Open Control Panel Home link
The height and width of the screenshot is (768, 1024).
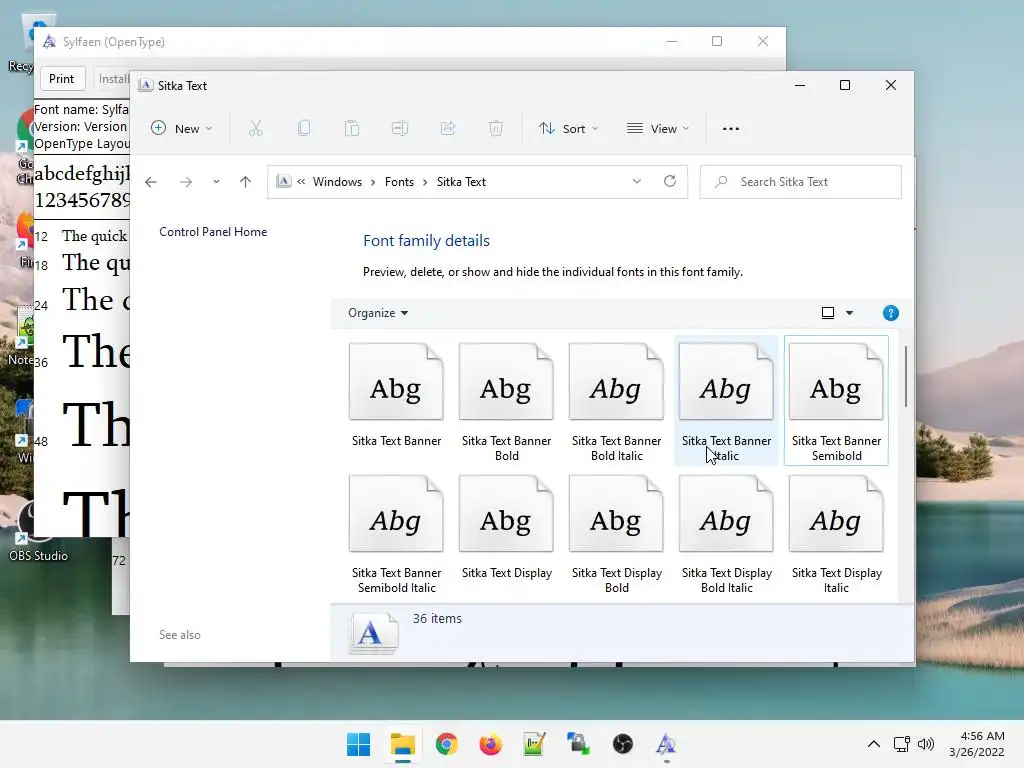(213, 232)
